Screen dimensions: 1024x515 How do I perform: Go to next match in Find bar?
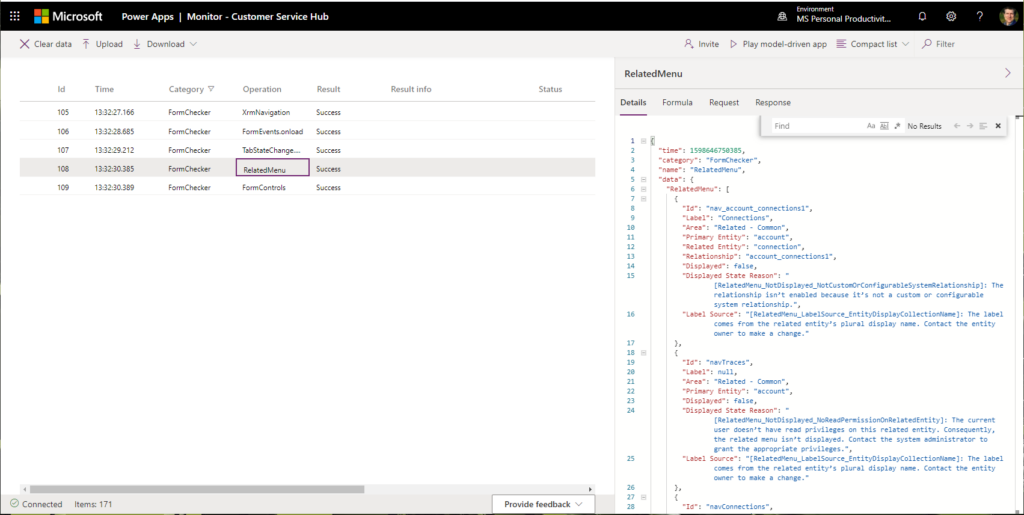[x=970, y=126]
